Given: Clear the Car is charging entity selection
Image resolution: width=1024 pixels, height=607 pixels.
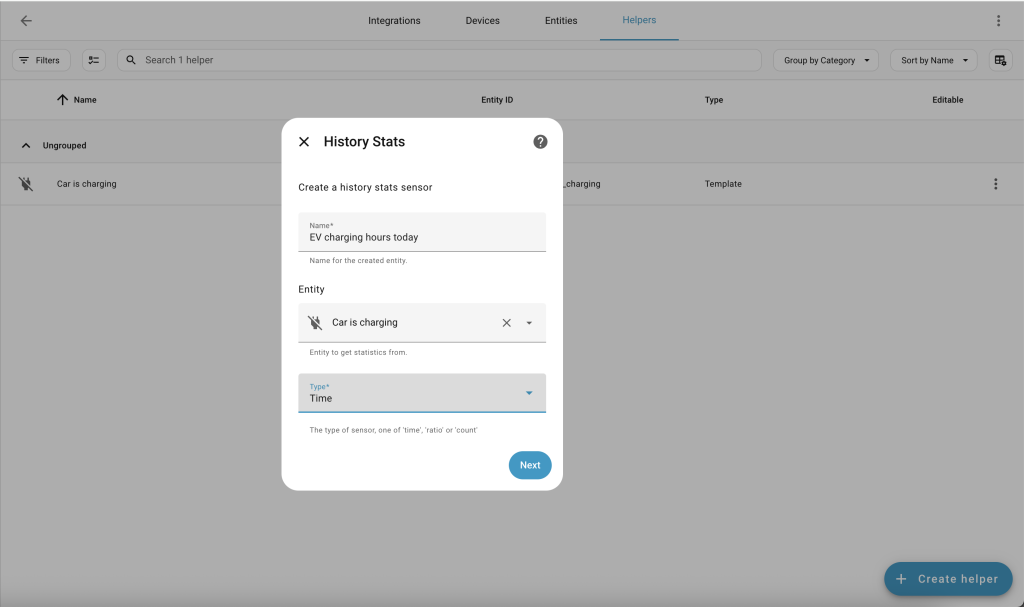Looking at the screenshot, I should [x=506, y=323].
